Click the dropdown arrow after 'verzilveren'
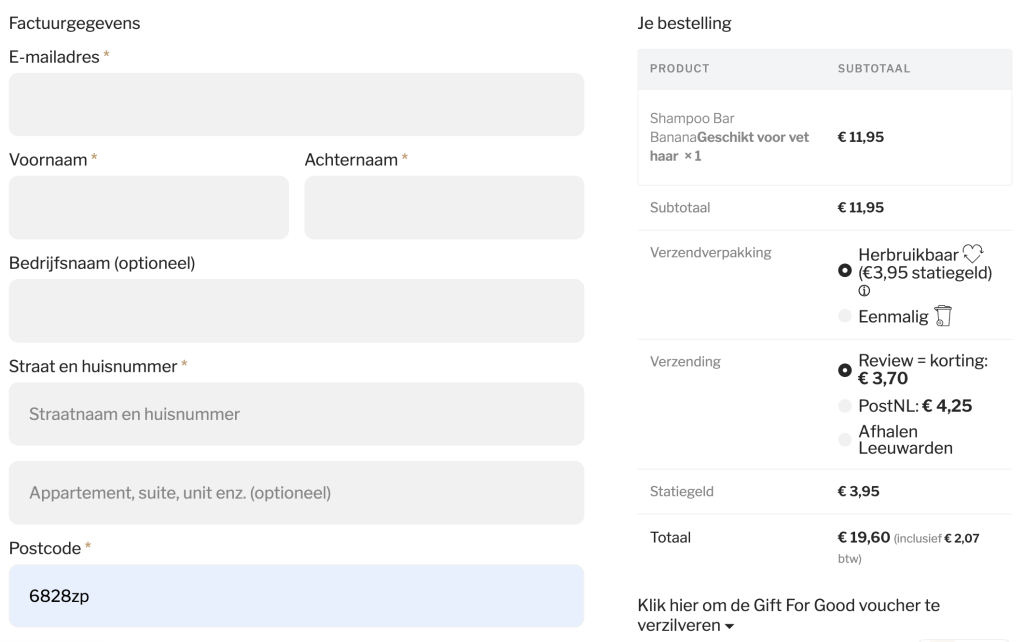 click(728, 626)
